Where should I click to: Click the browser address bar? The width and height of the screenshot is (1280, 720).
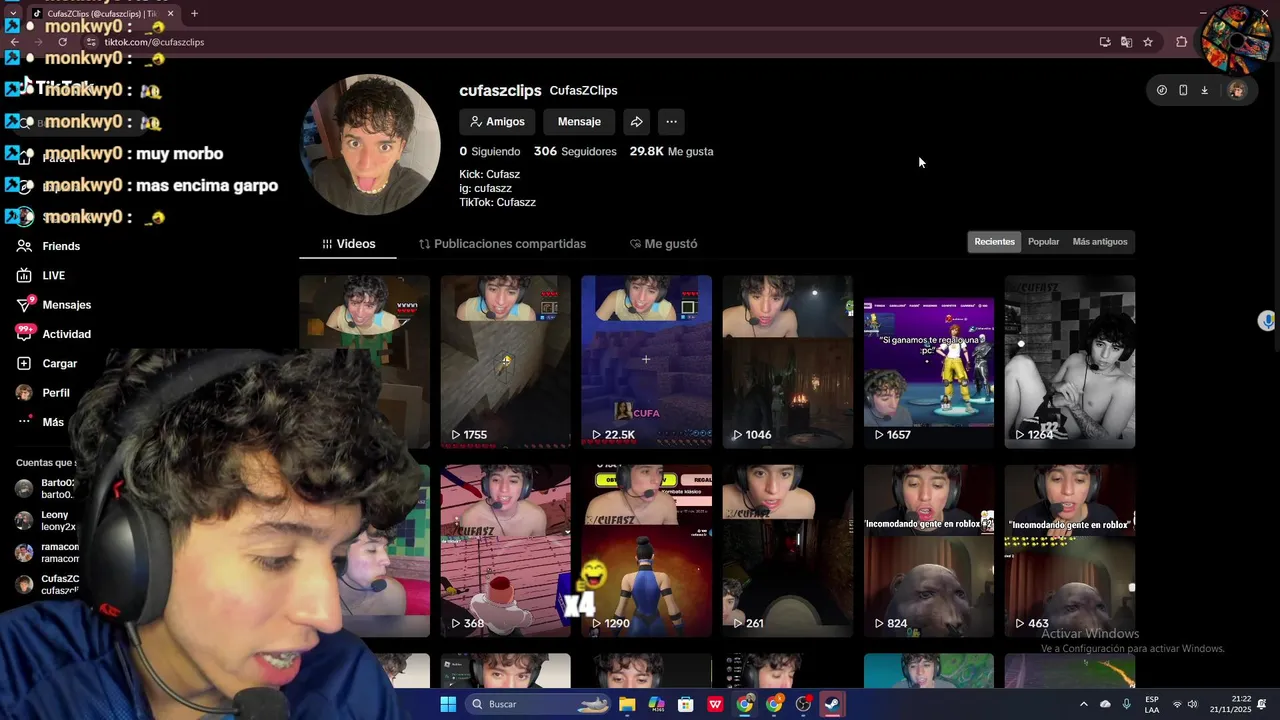[590, 42]
